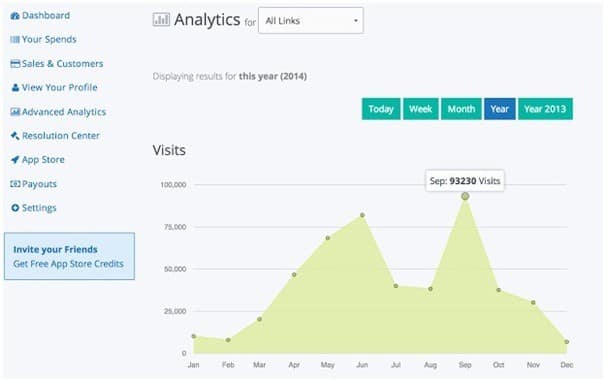607x381 pixels.
Task: Click the Jun data point on chart
Action: tap(362, 215)
